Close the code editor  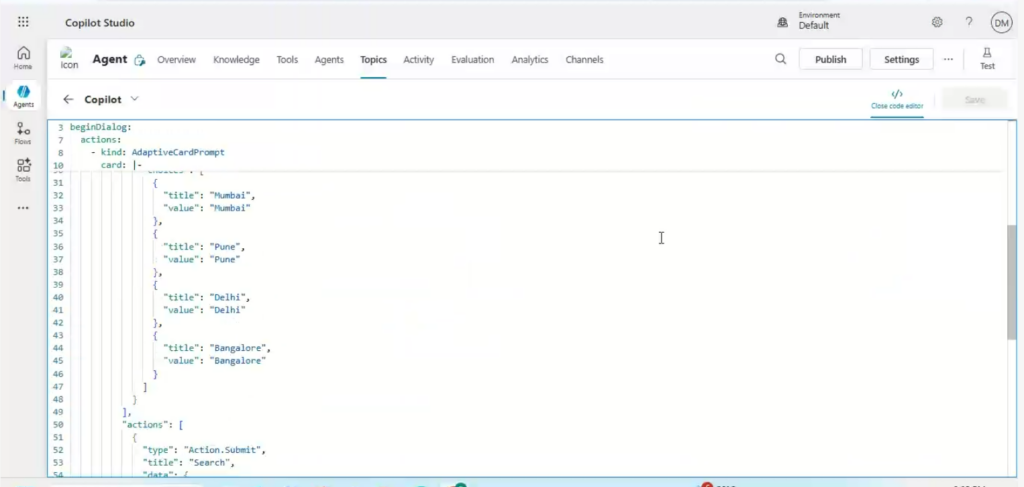pyautogui.click(x=896, y=98)
